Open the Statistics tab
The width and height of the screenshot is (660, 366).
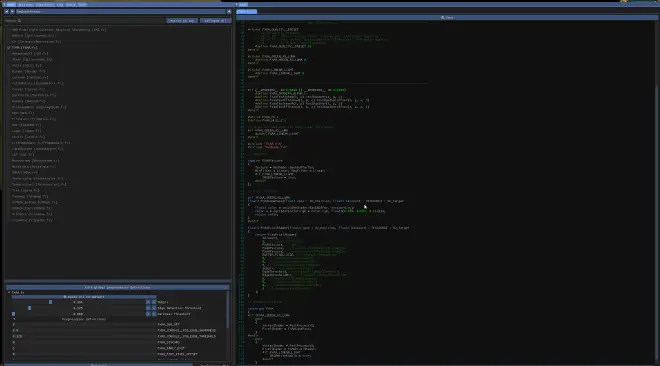pyautogui.click(x=44, y=4)
